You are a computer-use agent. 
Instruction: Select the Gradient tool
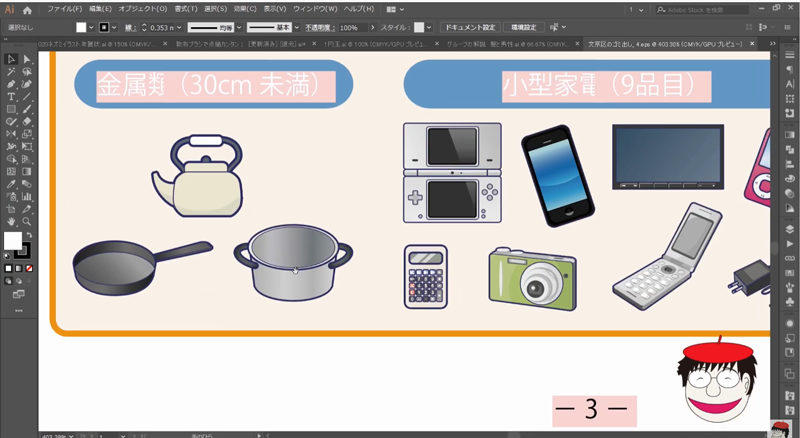[27, 172]
